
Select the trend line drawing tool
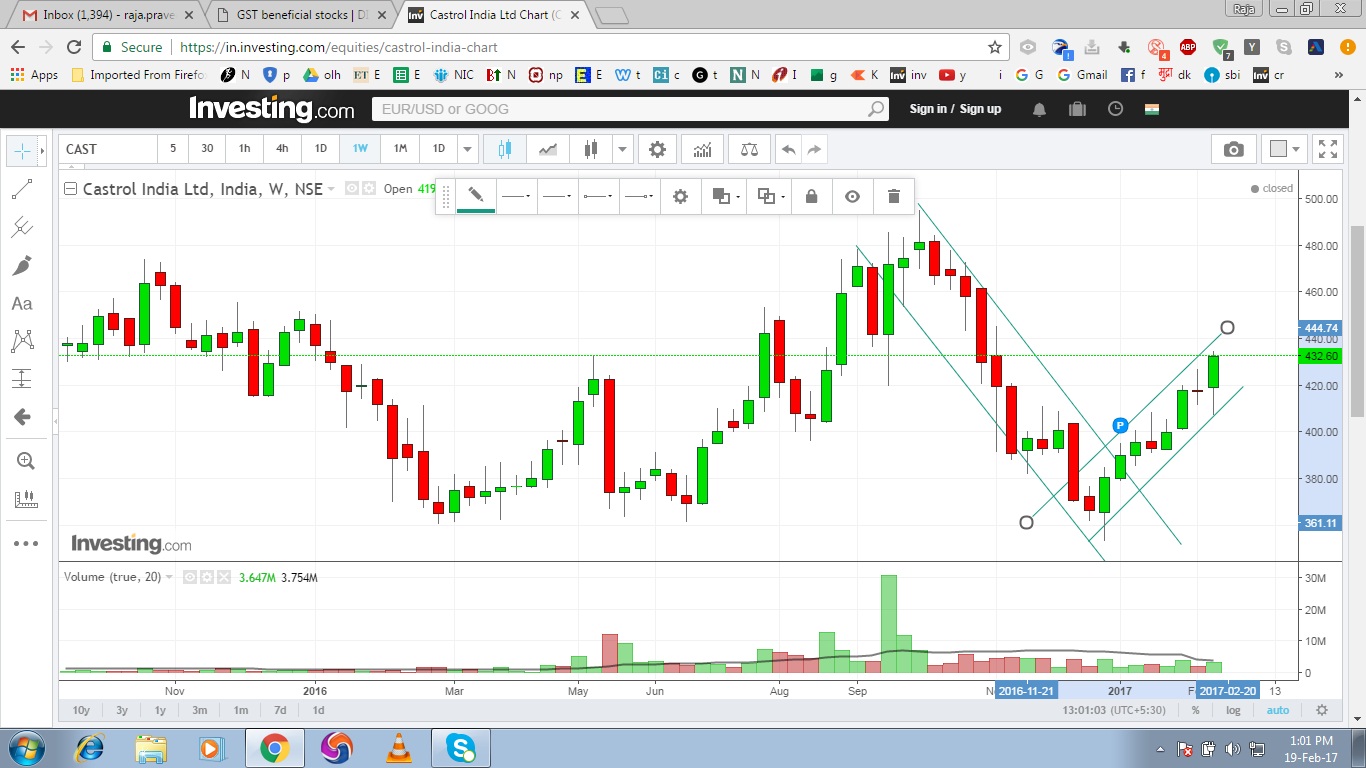pyautogui.click(x=22, y=189)
